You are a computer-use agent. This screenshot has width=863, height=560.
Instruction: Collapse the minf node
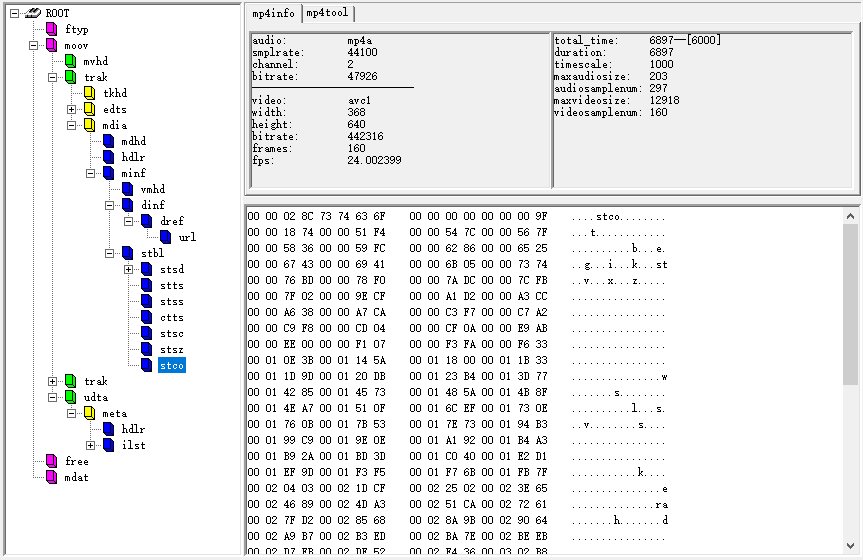90,173
